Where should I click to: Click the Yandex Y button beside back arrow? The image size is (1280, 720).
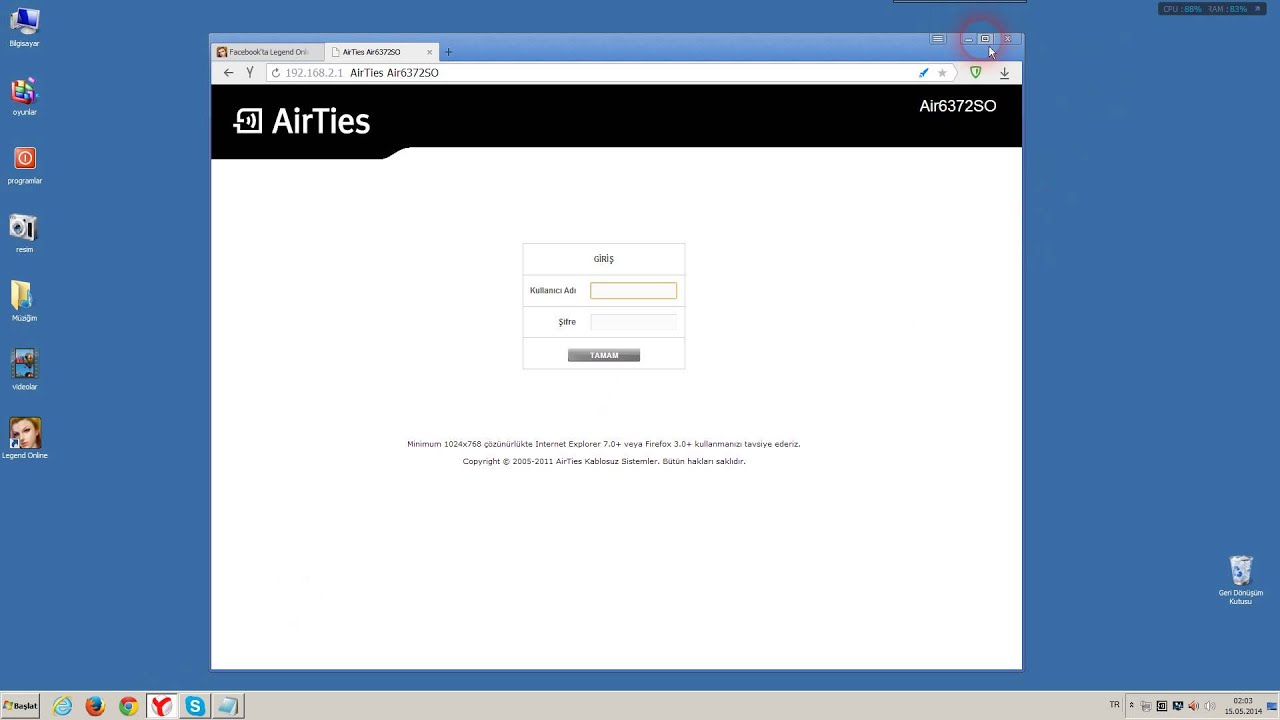click(x=250, y=73)
